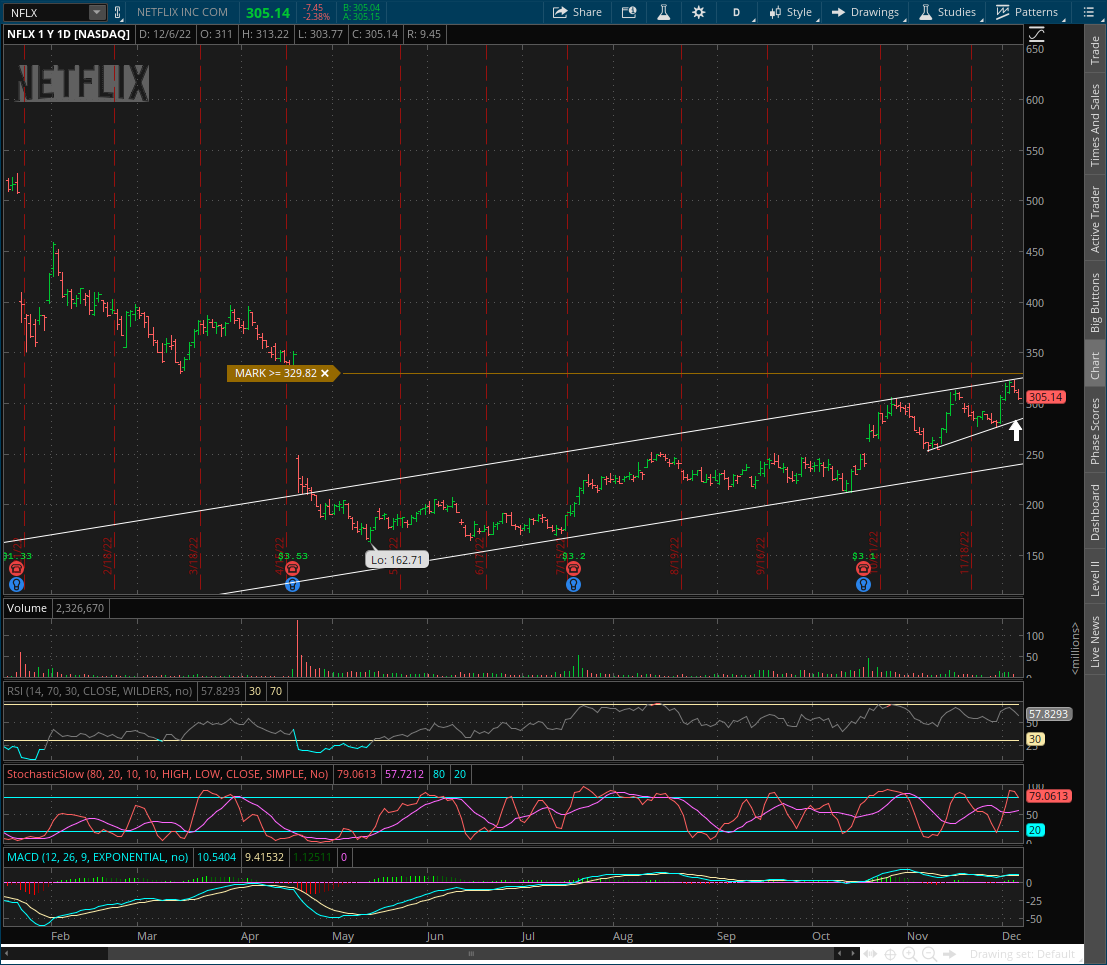
Task: Click the Stochastic 79.0613 axis value label
Action: coord(1048,796)
